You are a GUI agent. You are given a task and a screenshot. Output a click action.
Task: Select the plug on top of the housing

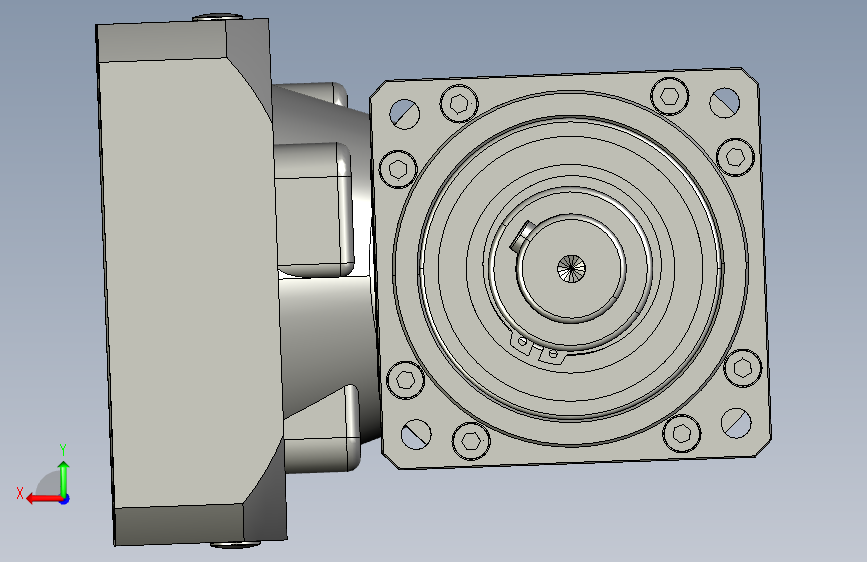click(x=217, y=18)
